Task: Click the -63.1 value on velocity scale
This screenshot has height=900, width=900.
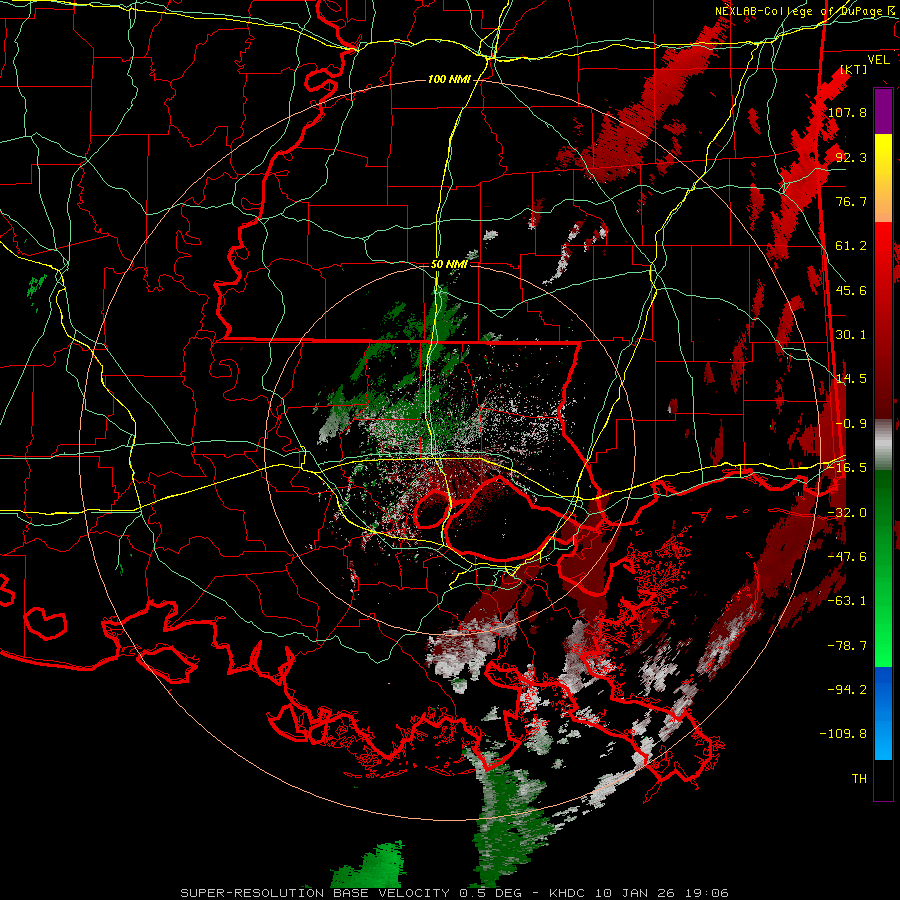Action: 847,601
